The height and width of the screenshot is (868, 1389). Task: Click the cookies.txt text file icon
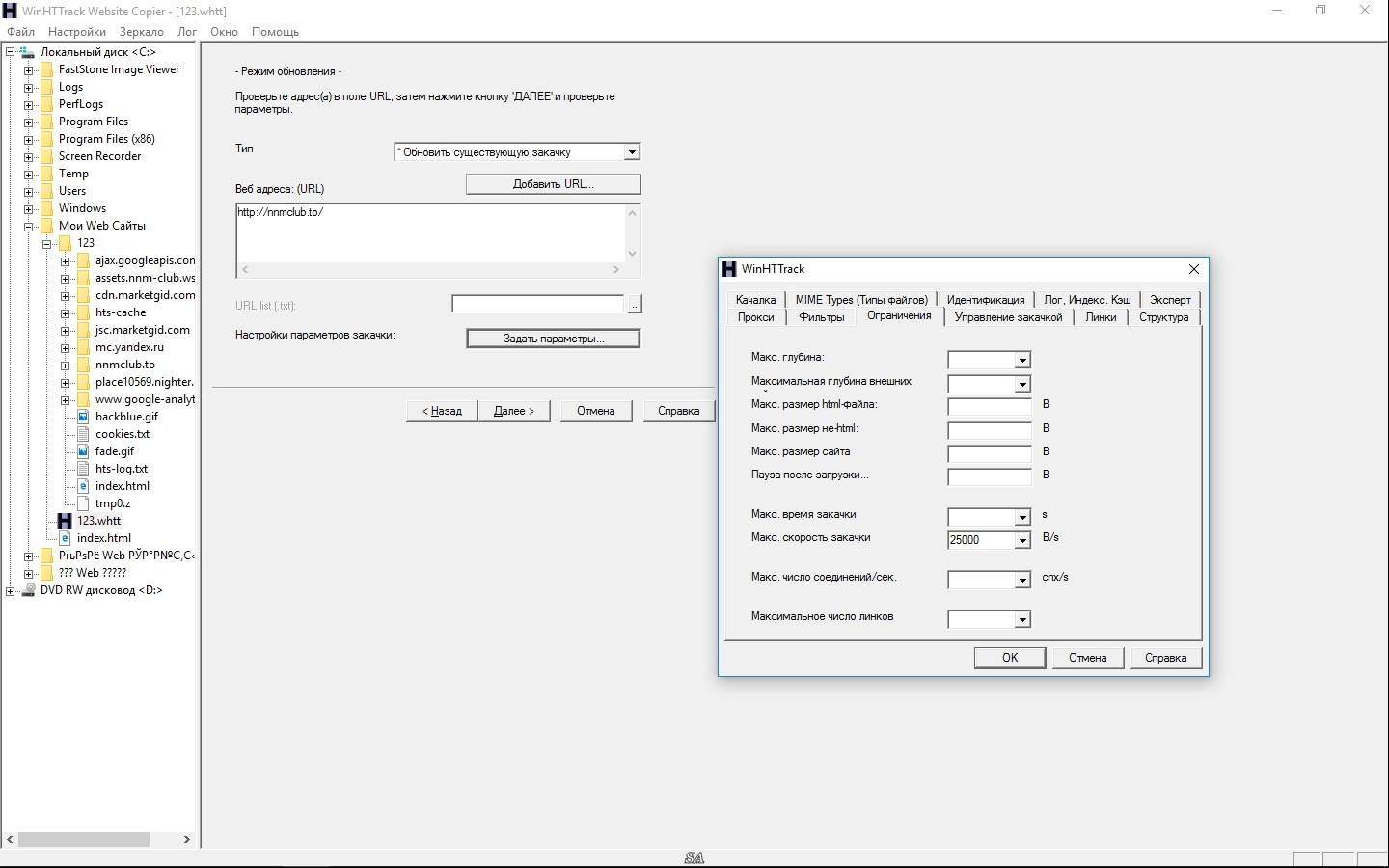[83, 434]
